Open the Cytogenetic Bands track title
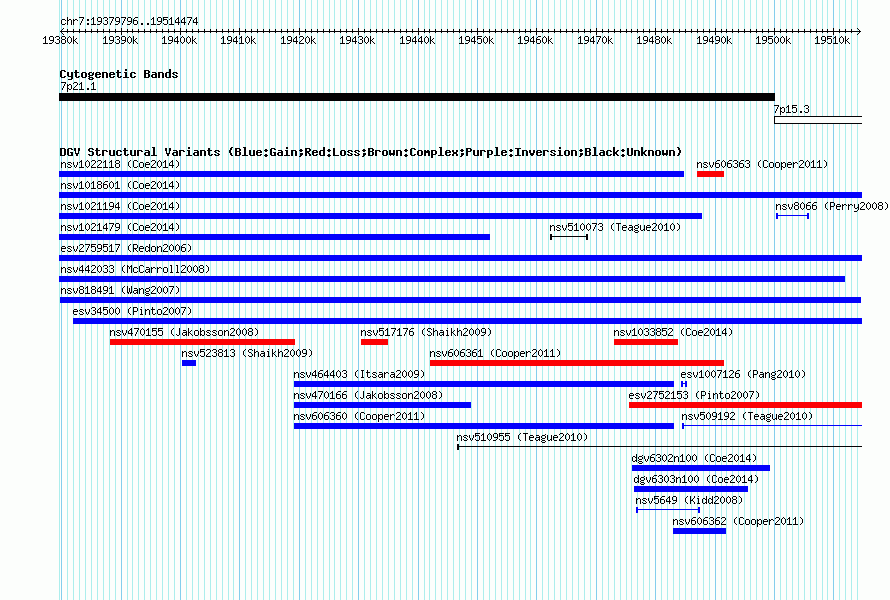 pos(119,74)
